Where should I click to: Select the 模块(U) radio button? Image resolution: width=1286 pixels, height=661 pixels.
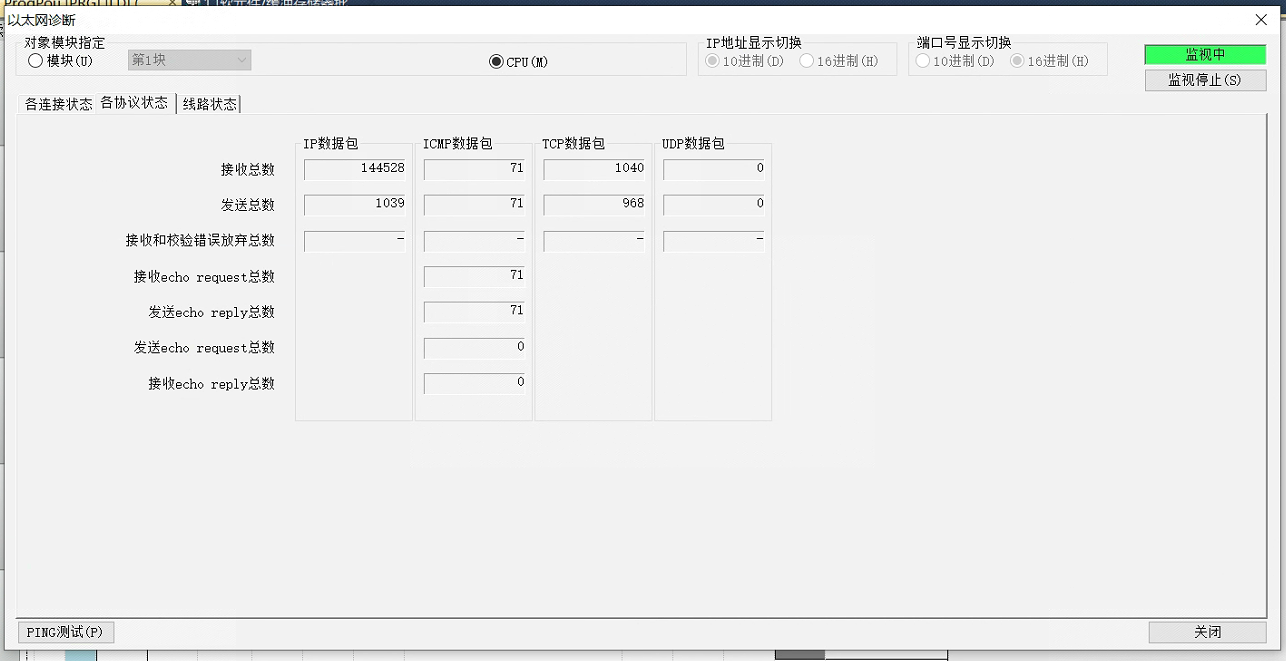coord(36,61)
